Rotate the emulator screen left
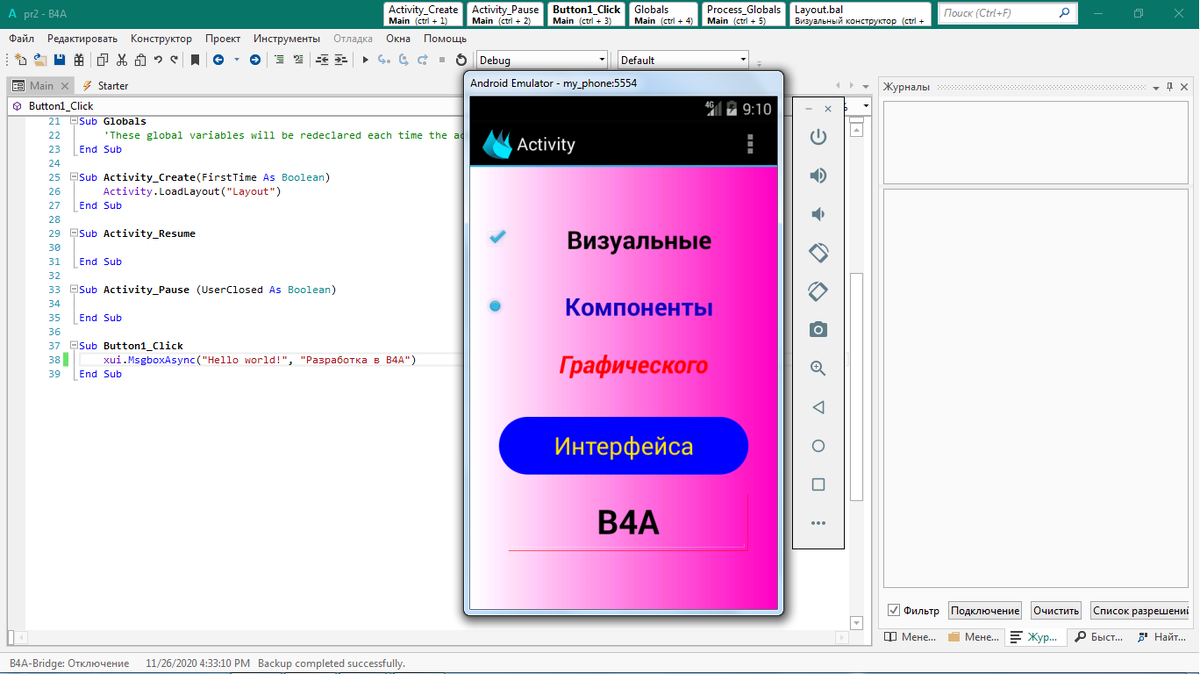The image size is (1200, 674). (818, 252)
